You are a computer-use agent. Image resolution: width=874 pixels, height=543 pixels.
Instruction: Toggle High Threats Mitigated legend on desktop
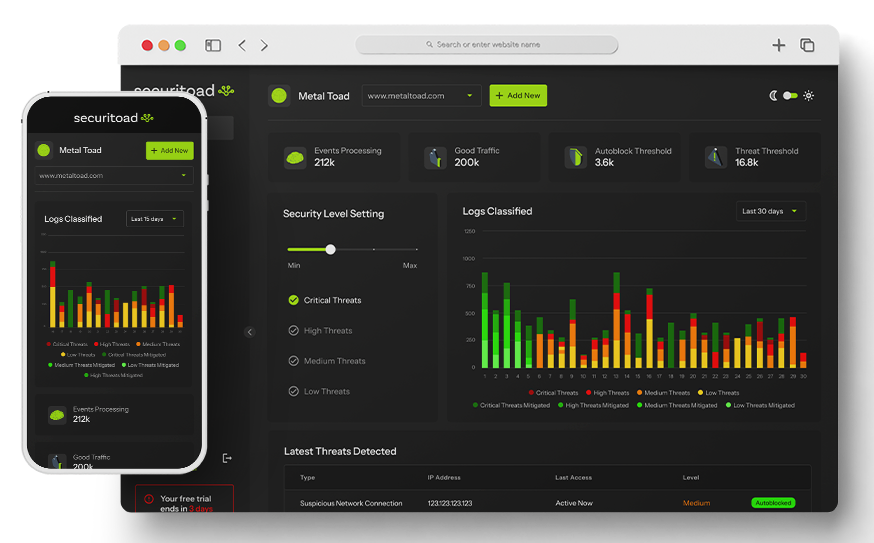coord(593,405)
